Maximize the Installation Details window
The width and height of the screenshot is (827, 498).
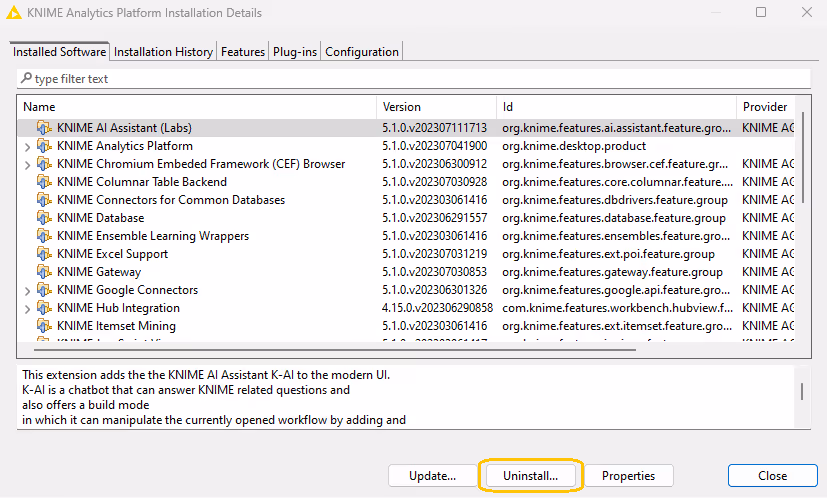(x=761, y=12)
